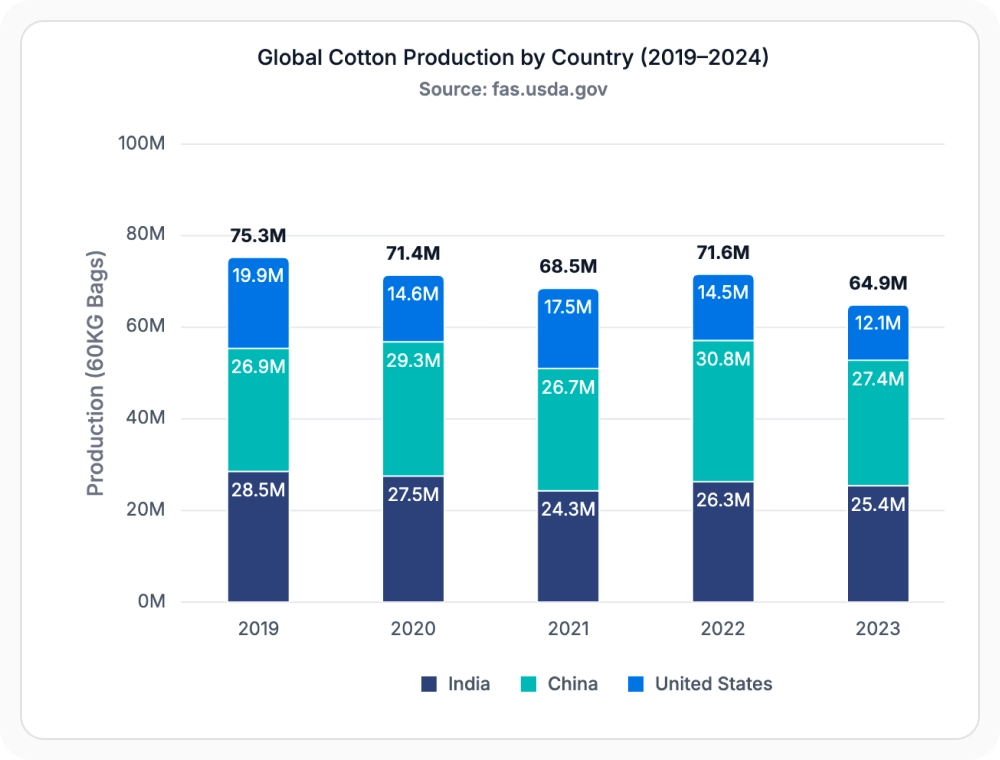The height and width of the screenshot is (760, 1000).
Task: Click the Source: fas.usda.gov subtitle
Action: pos(513,89)
